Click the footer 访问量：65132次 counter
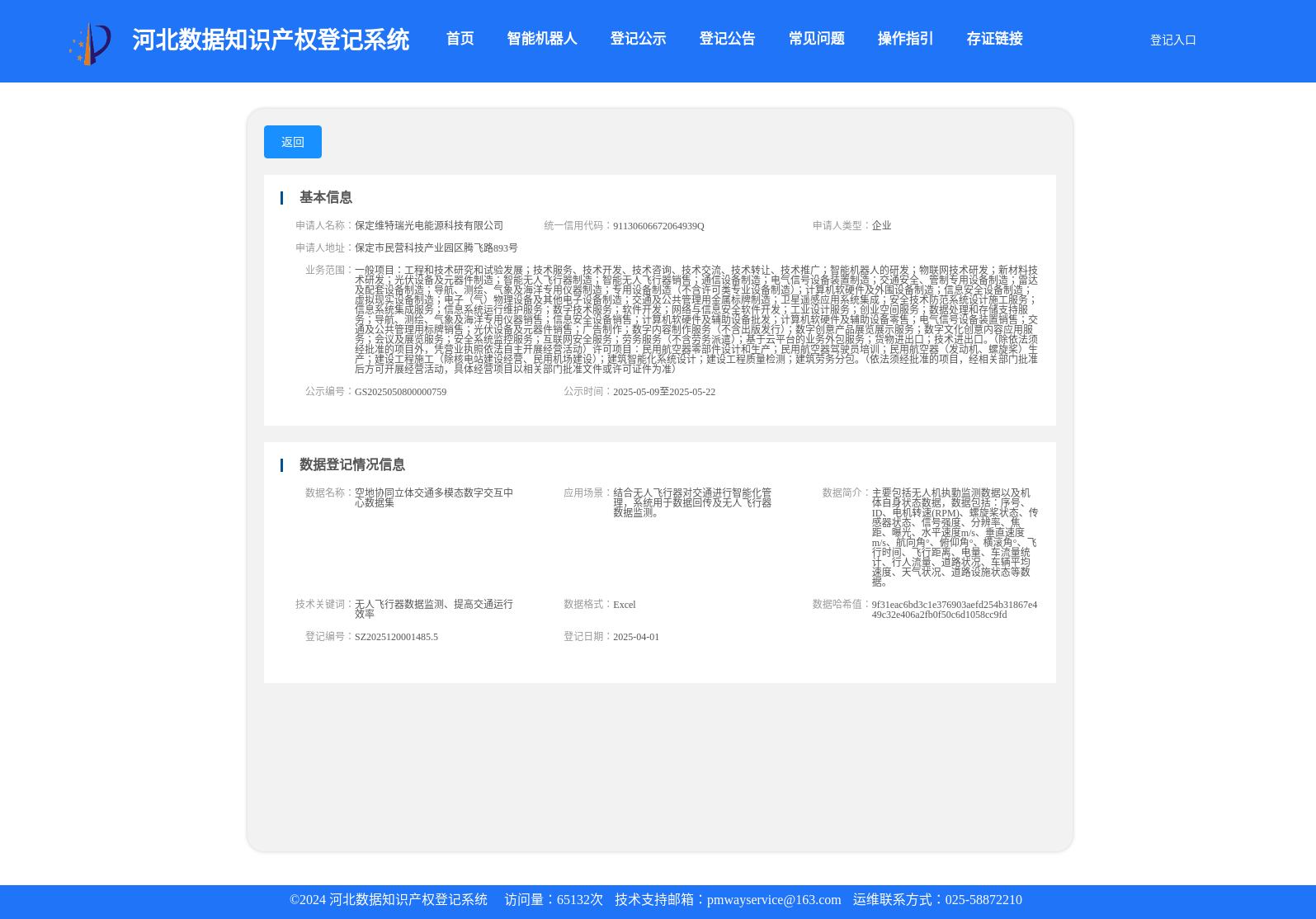 click(x=554, y=900)
